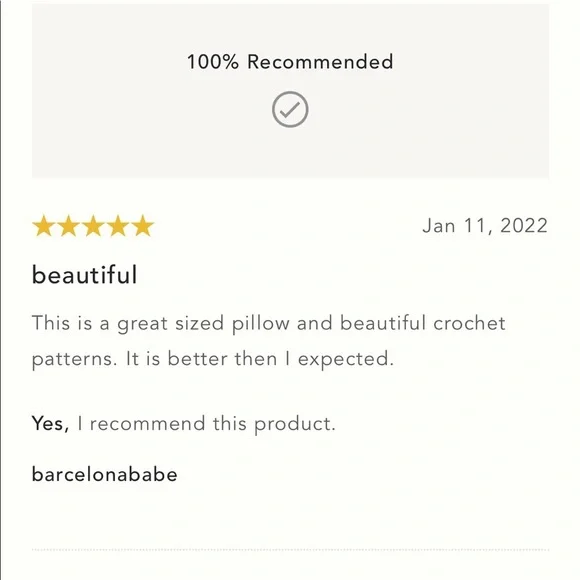Select the '100% Recommended' heading
The image size is (580, 580).
290,62
